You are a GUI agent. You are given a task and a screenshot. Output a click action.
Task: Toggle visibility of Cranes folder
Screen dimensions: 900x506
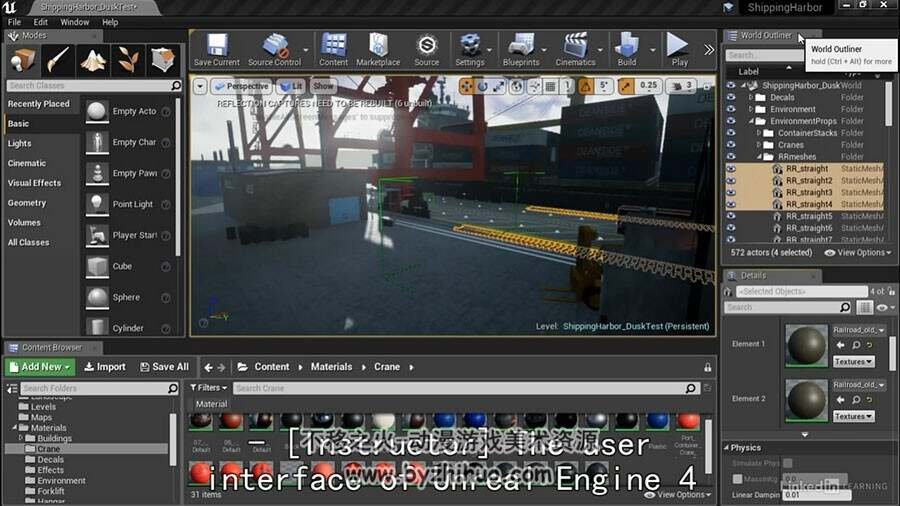pos(731,145)
